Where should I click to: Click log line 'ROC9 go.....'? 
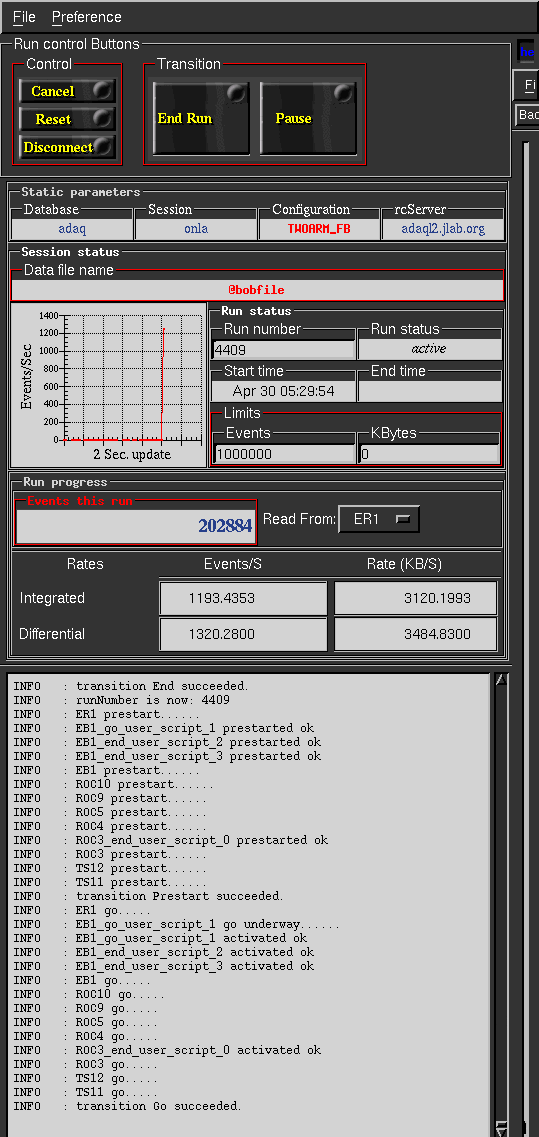click(x=117, y=1009)
